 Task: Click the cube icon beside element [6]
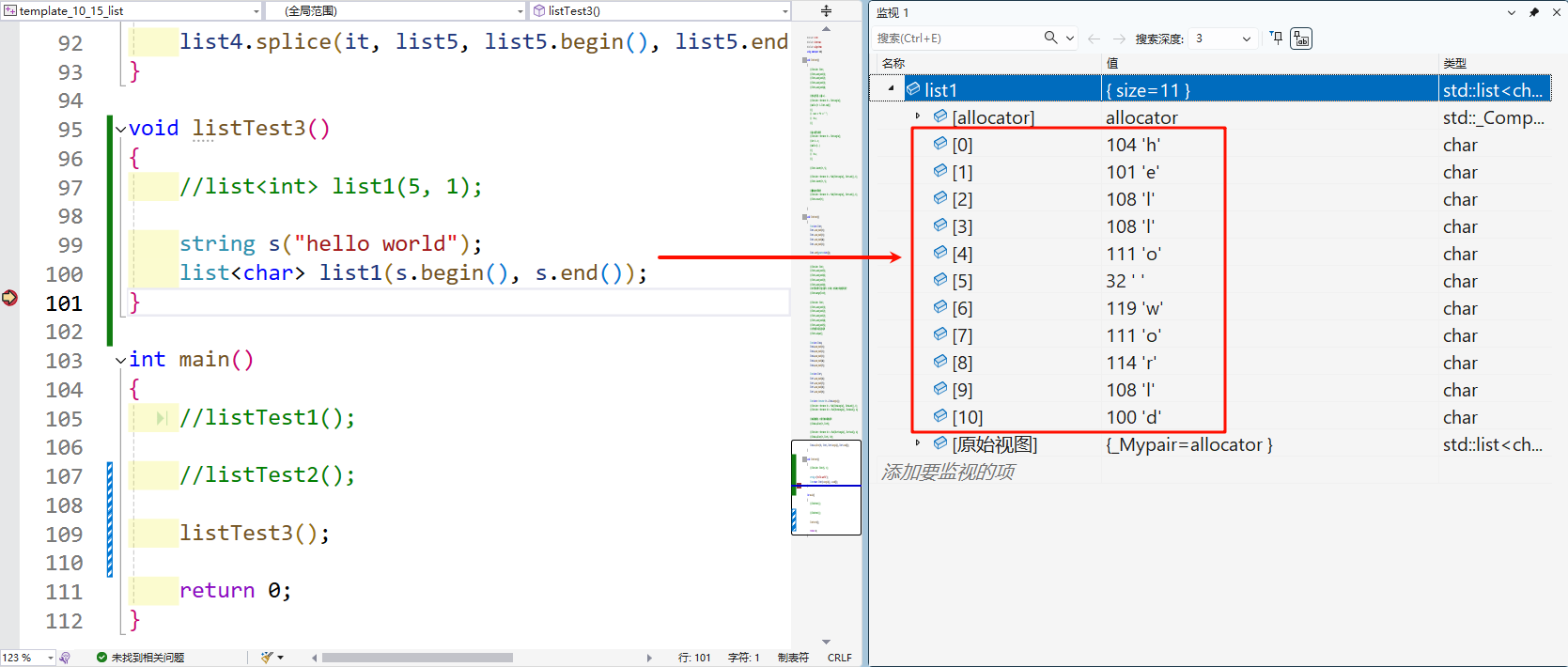click(940, 307)
